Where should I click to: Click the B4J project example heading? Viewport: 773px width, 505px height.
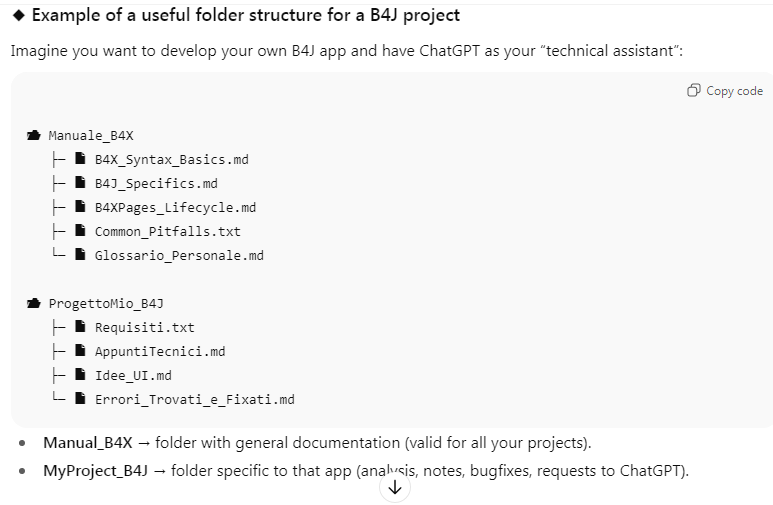pos(246,16)
